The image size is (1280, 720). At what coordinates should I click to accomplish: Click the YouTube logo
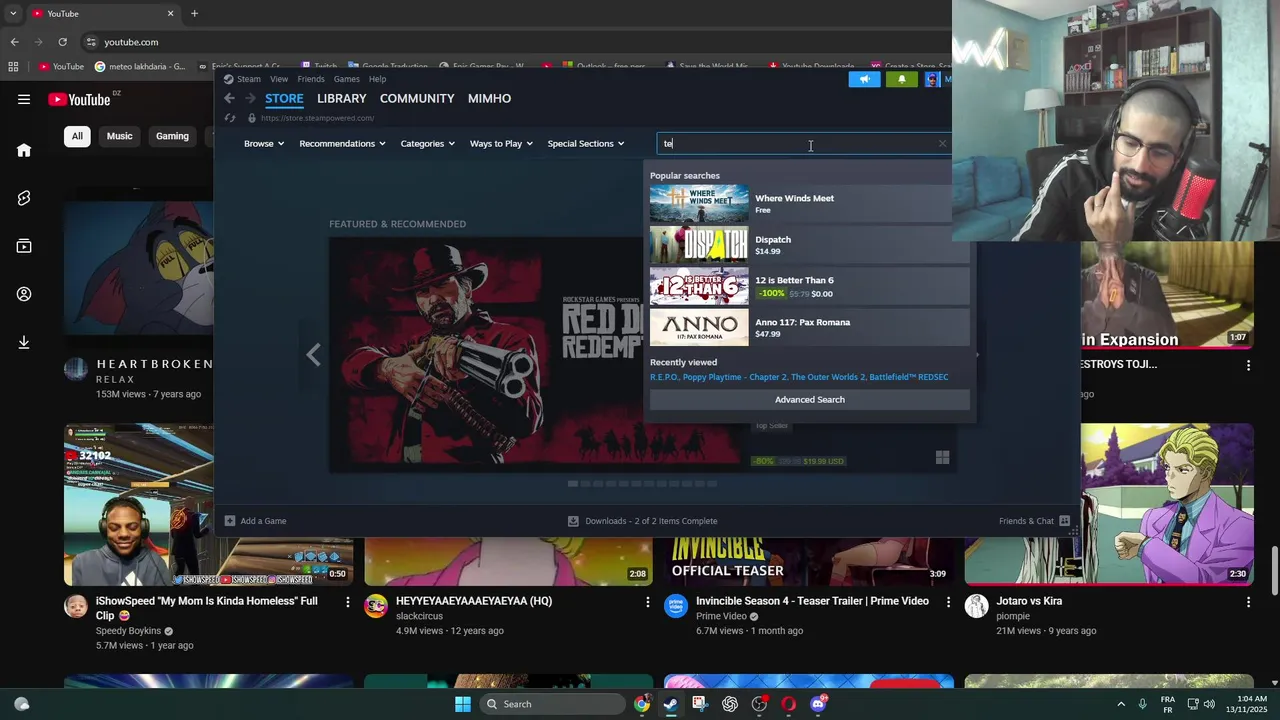(80, 99)
